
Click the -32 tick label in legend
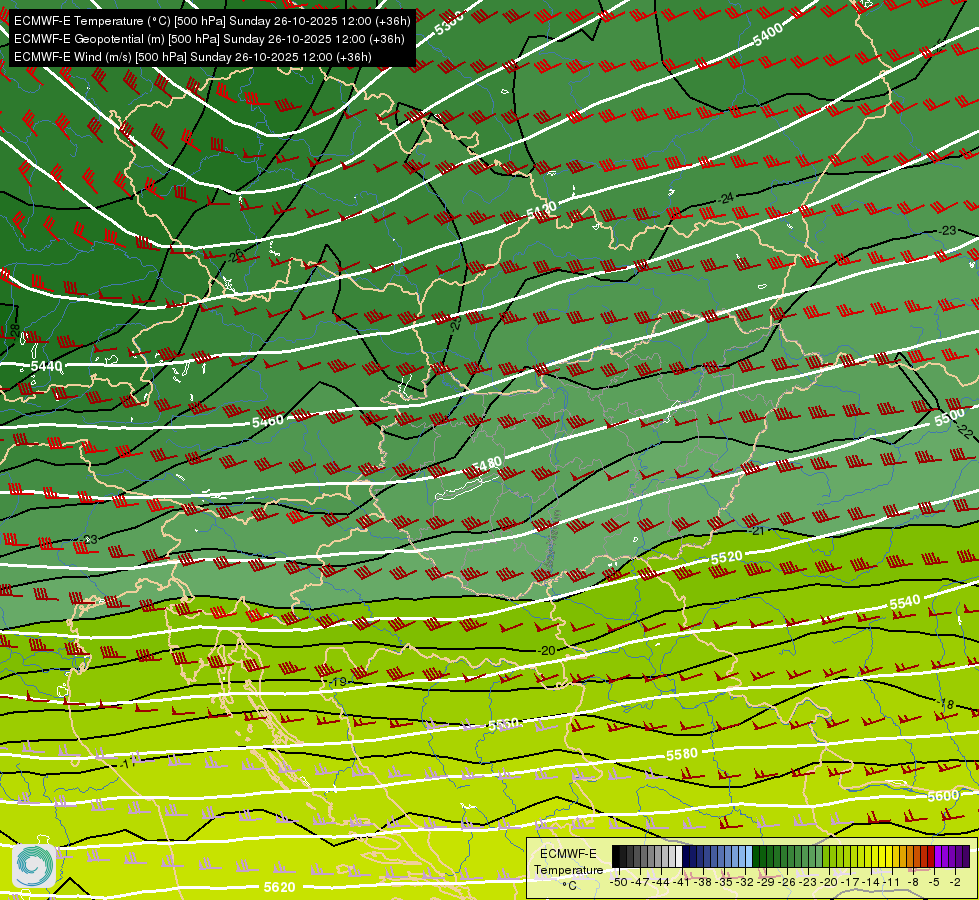click(745, 882)
